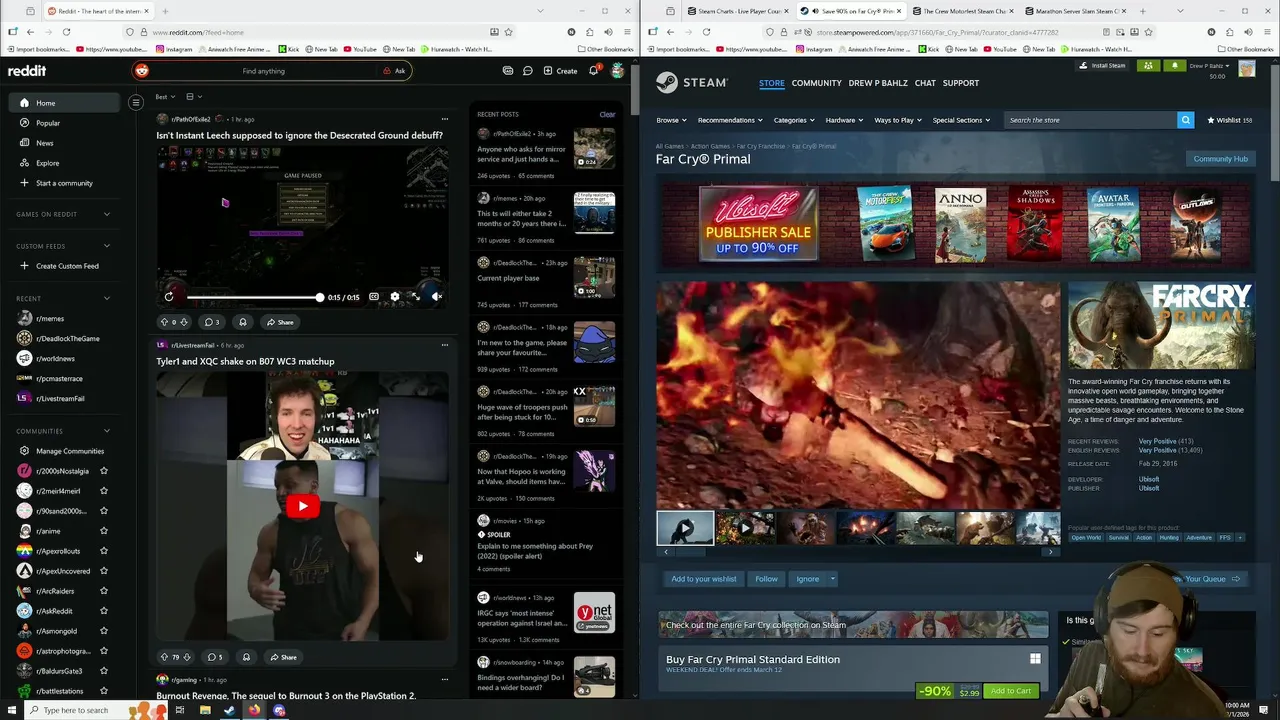Select first Far Cry Primal trailer thumbnail
Image resolution: width=1280 pixels, height=720 pixels.
(x=685, y=528)
